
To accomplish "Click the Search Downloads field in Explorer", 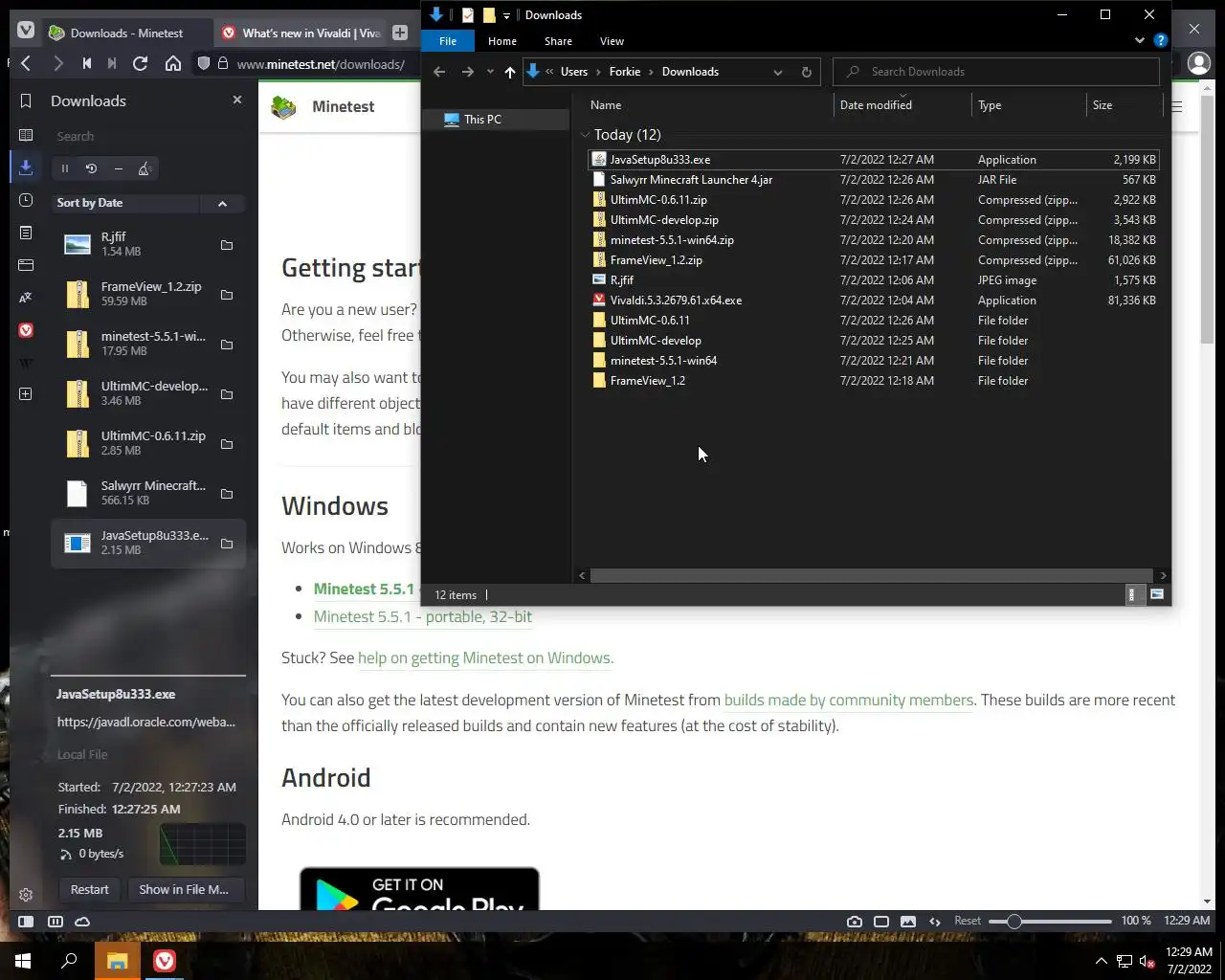I will [x=996, y=72].
